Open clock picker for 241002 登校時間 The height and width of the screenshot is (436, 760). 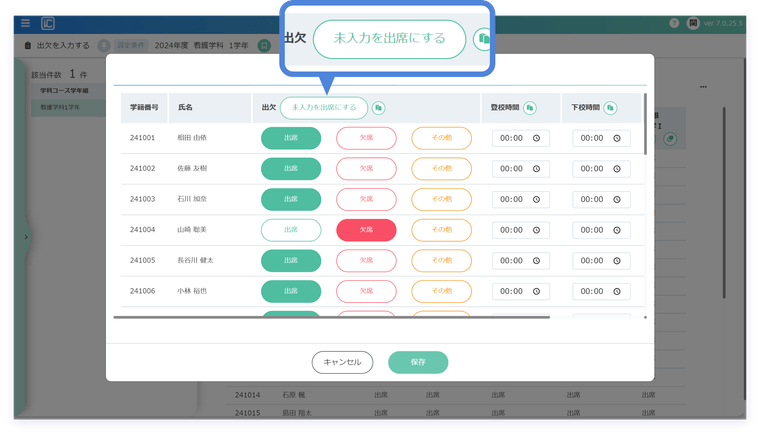pyautogui.click(x=537, y=169)
